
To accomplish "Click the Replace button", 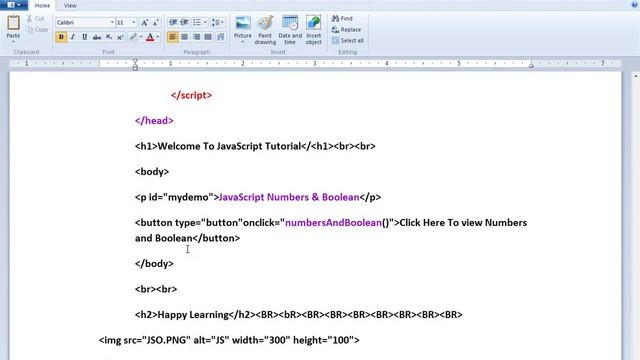I will pos(347,29).
